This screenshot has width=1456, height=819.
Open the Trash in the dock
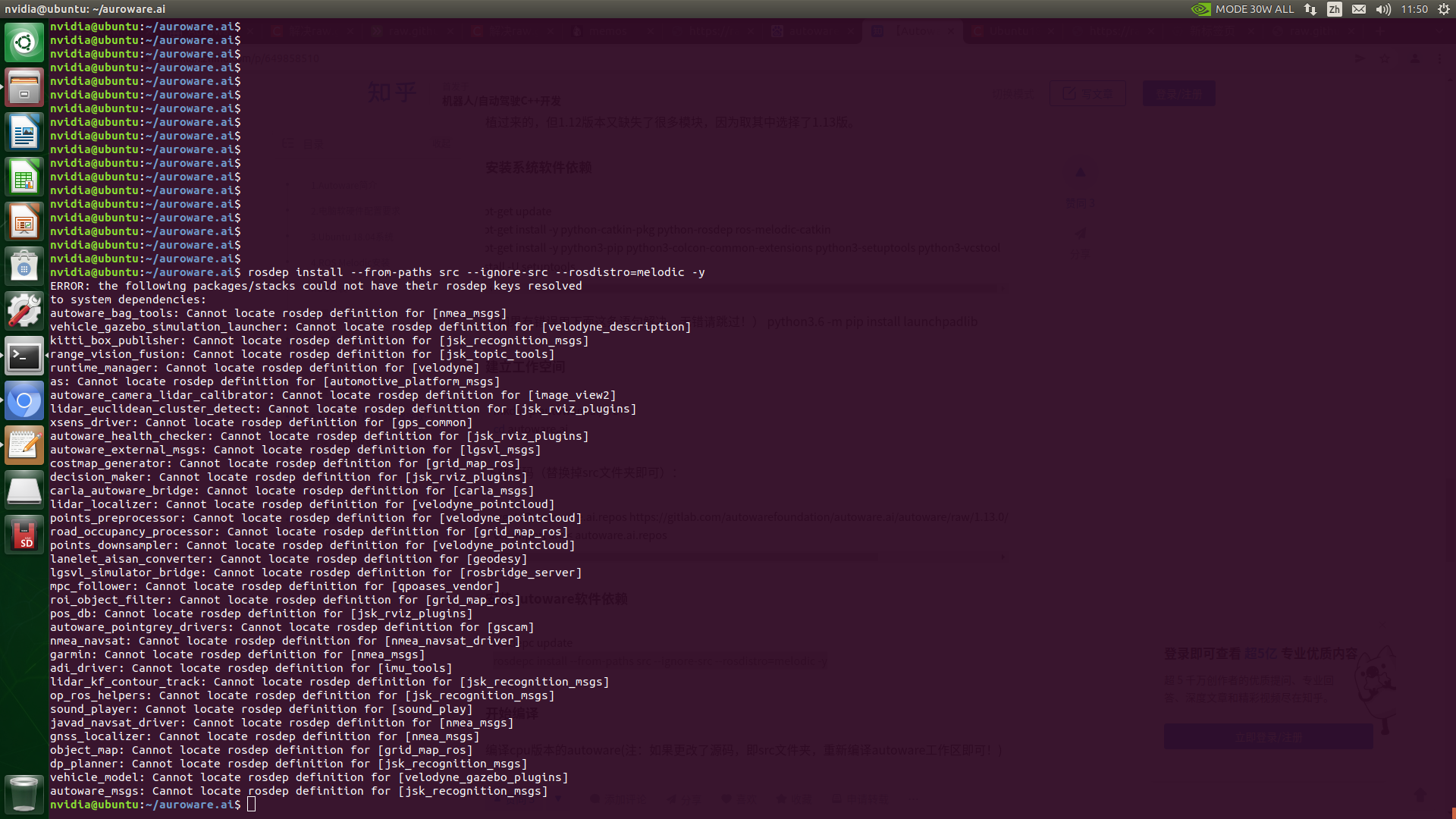pos(24,793)
